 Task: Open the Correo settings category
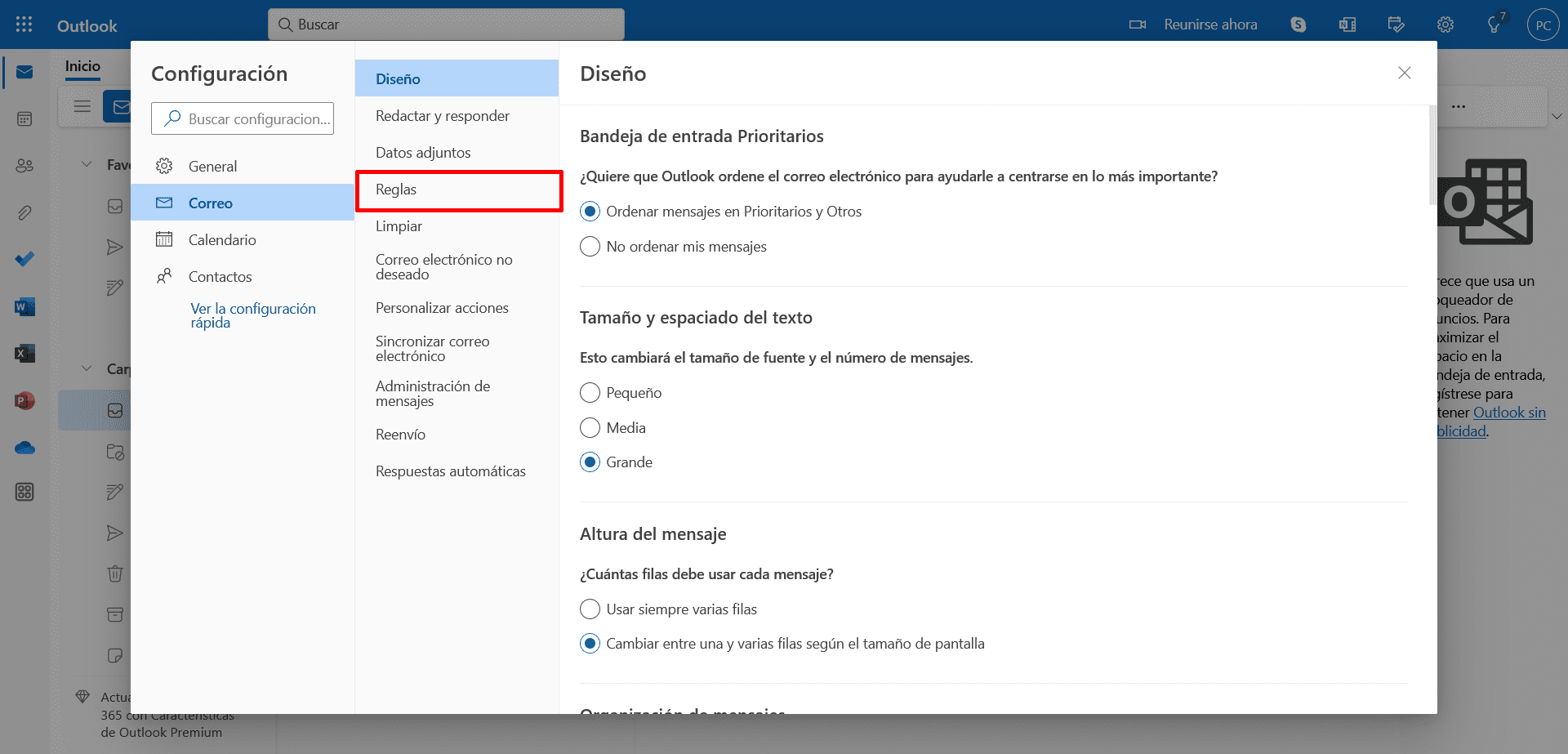(x=243, y=203)
